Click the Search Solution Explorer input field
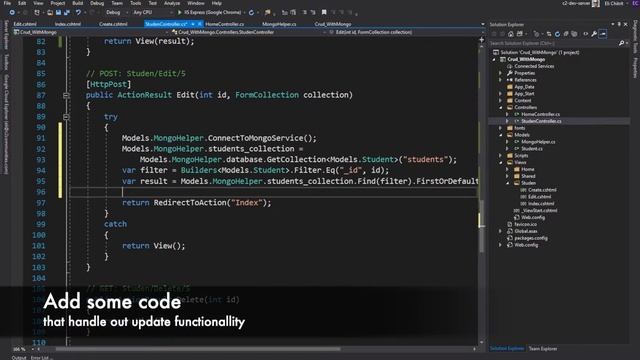Screen dimensions: 640x360 [553, 43]
